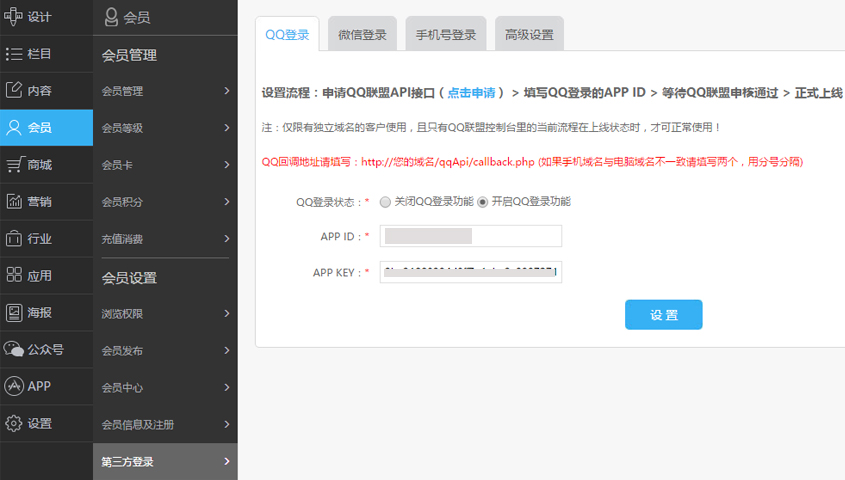Expand 第三方登录 chevron arrow
The height and width of the screenshot is (480, 845).
pos(227,461)
